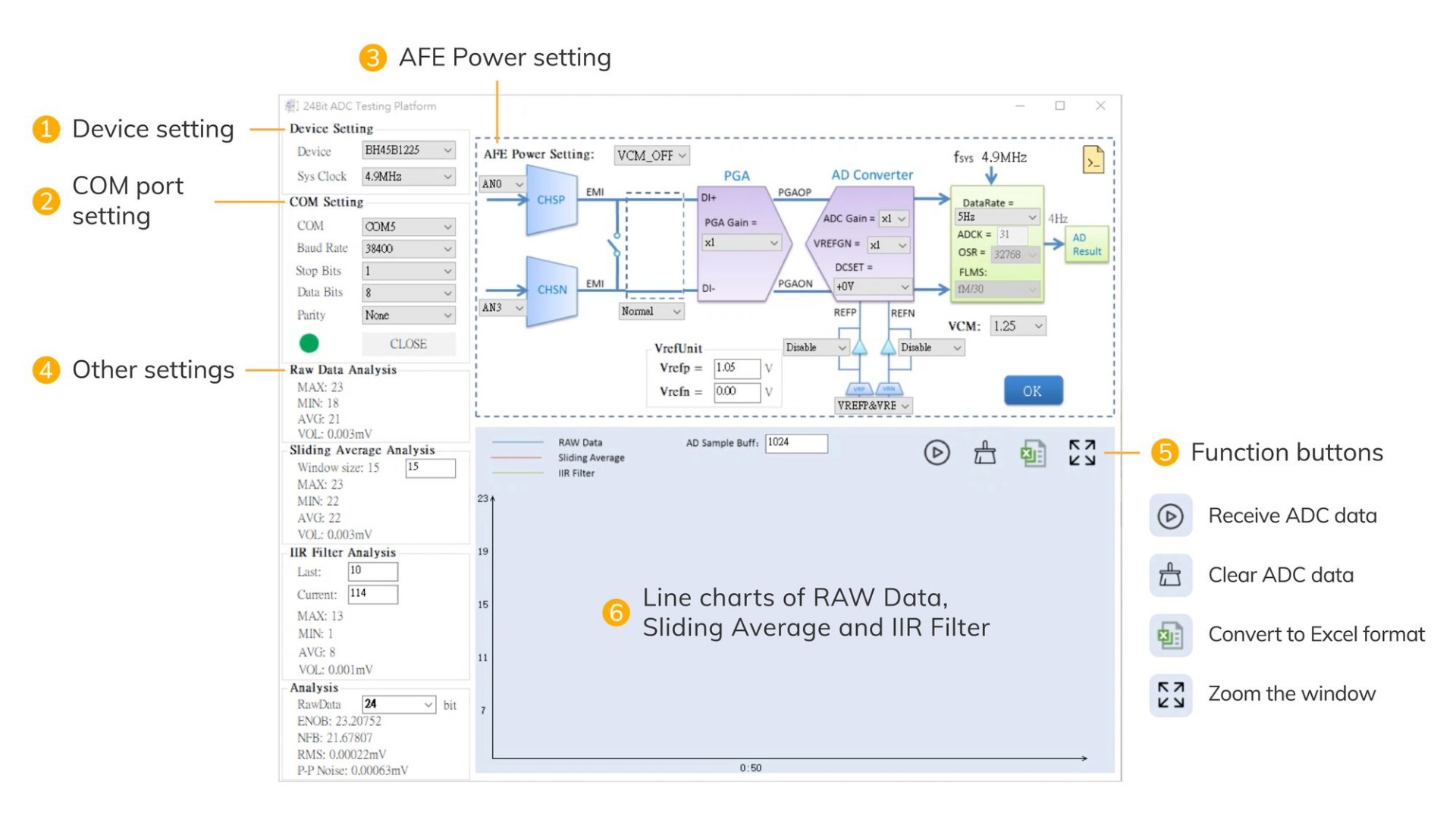The height and width of the screenshot is (829, 1456).
Task: Click the IIR Current input field
Action: point(372,594)
